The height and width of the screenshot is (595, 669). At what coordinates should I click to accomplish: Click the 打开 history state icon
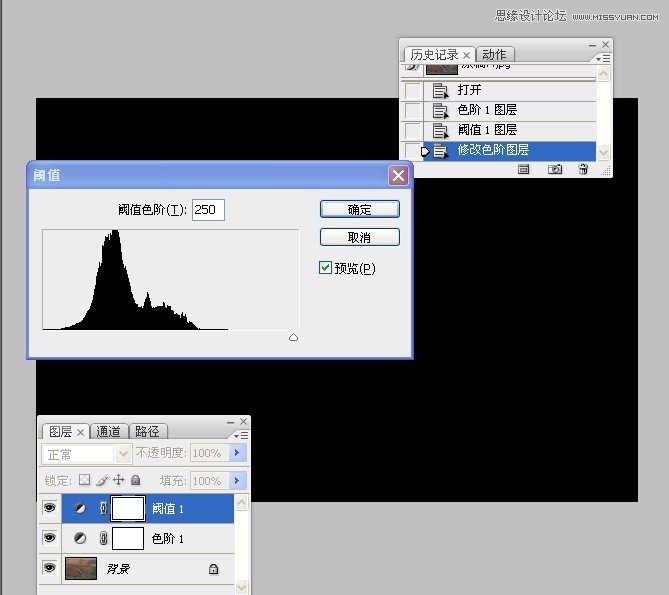coord(440,90)
